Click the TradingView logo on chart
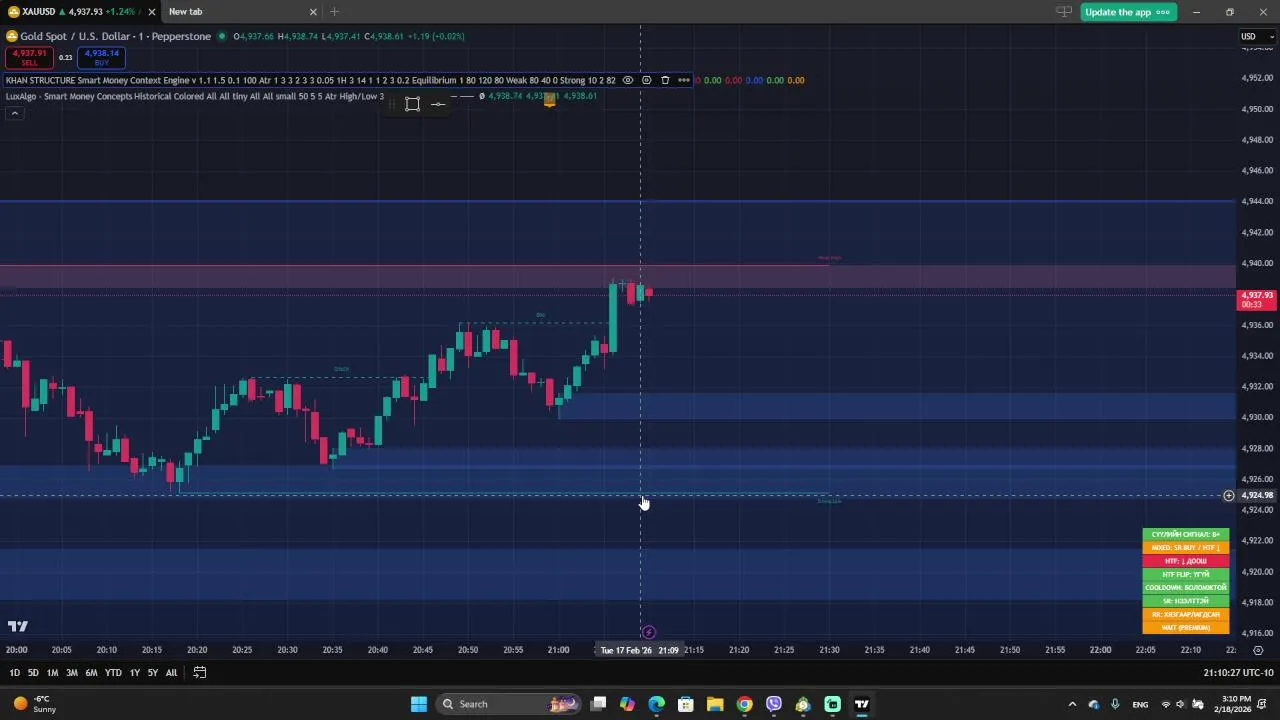1280x720 pixels. pos(18,627)
